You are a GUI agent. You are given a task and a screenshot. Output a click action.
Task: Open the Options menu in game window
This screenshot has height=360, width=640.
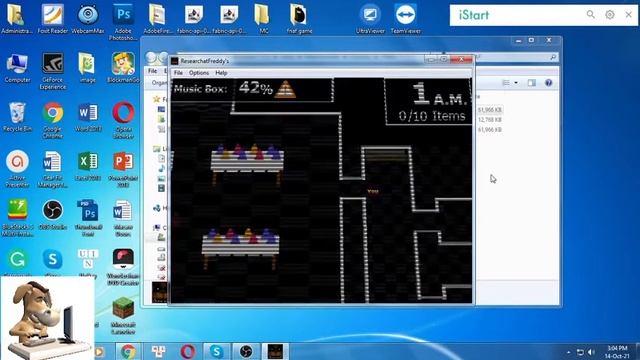[199, 73]
